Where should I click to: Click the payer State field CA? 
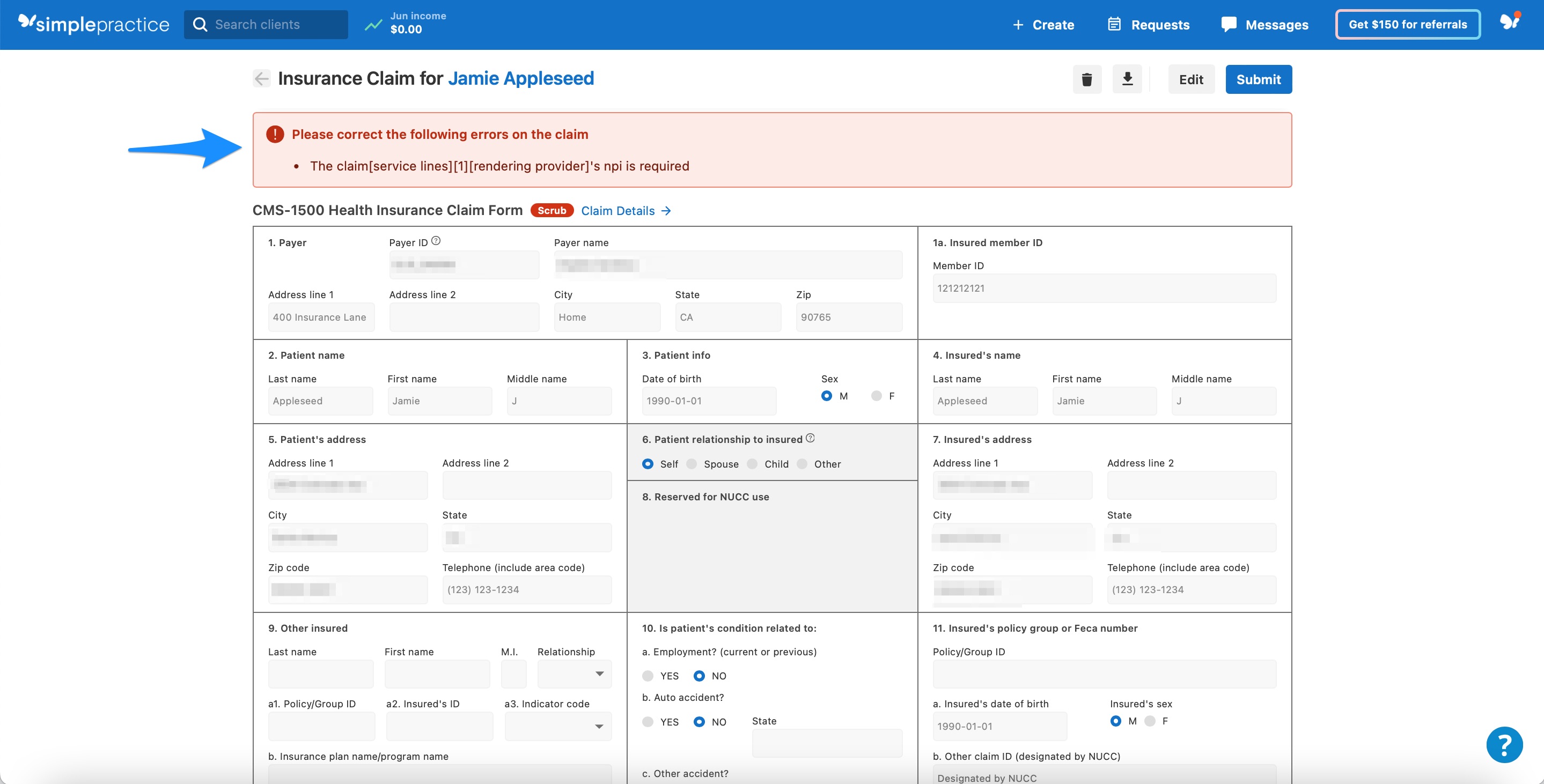(727, 317)
